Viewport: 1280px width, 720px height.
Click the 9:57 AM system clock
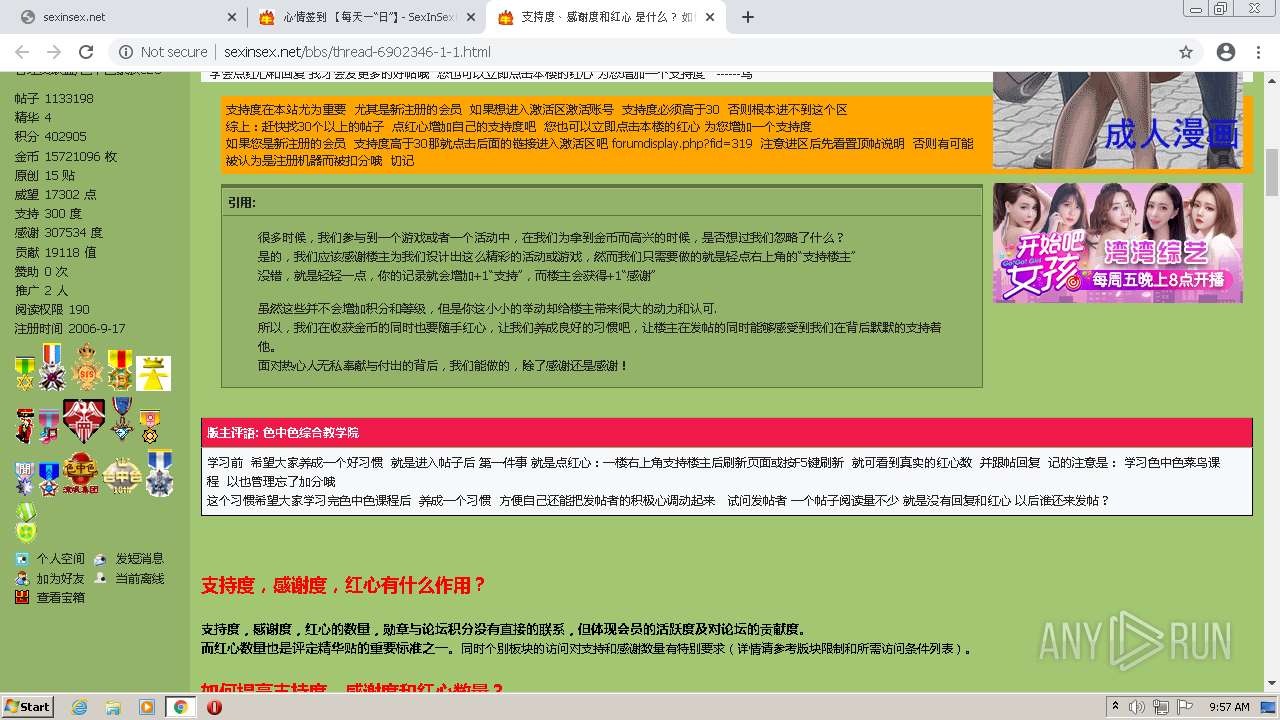click(1229, 707)
